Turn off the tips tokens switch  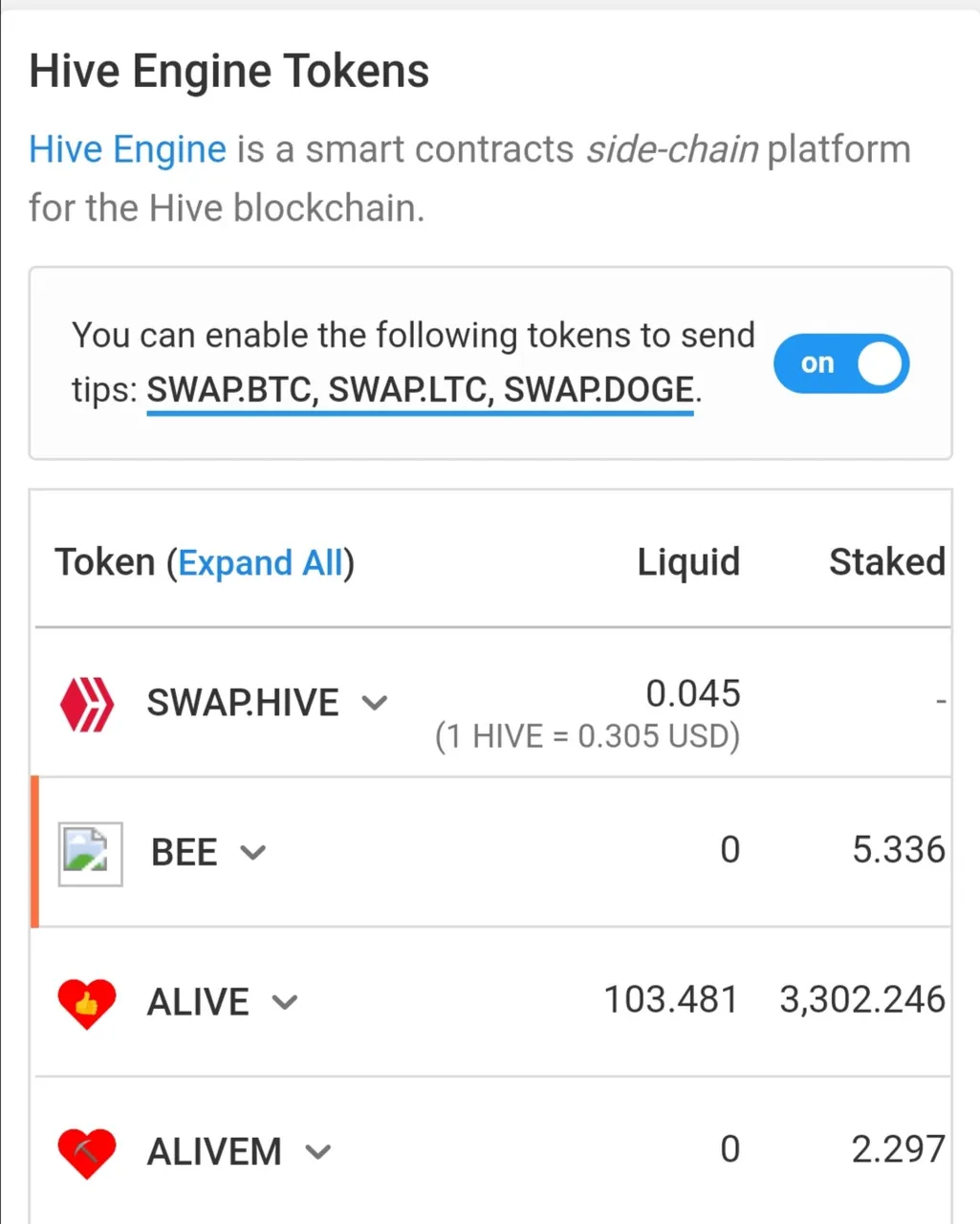(x=840, y=364)
